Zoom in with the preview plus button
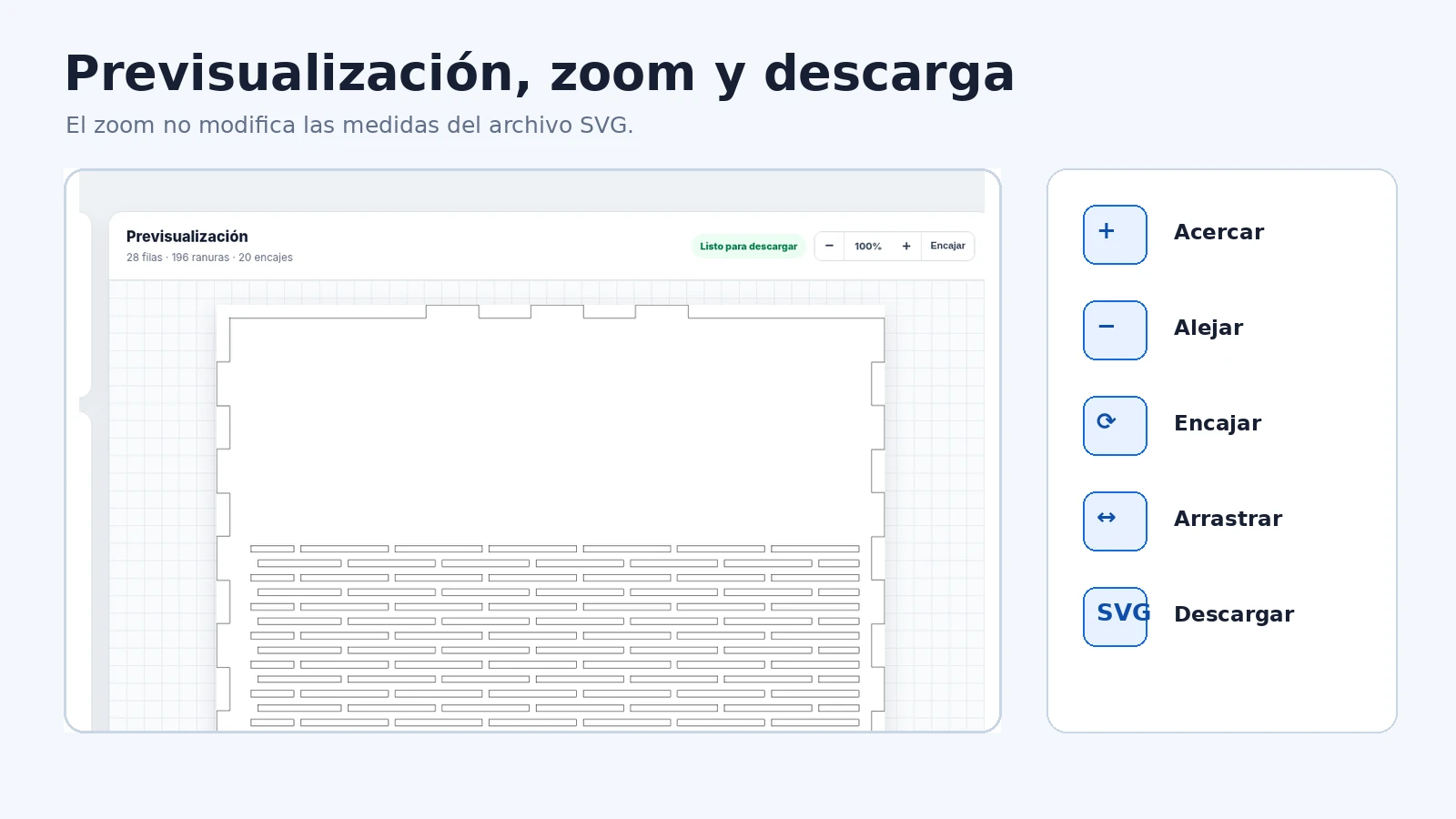1456x819 pixels. coord(906,246)
